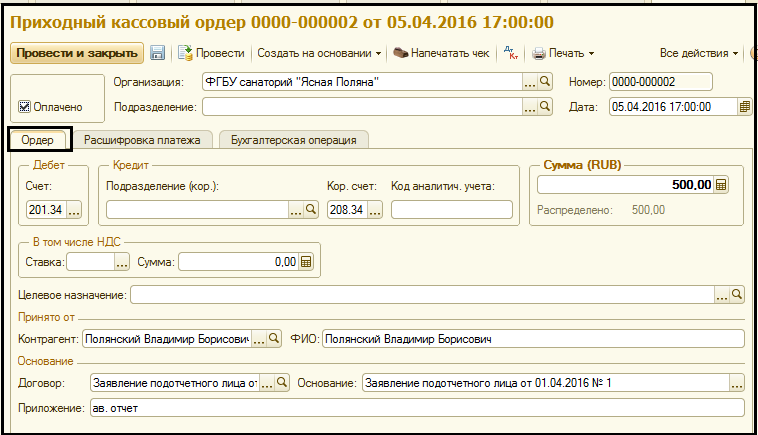Click into the Сумма (RUB) field 500,00

point(626,185)
